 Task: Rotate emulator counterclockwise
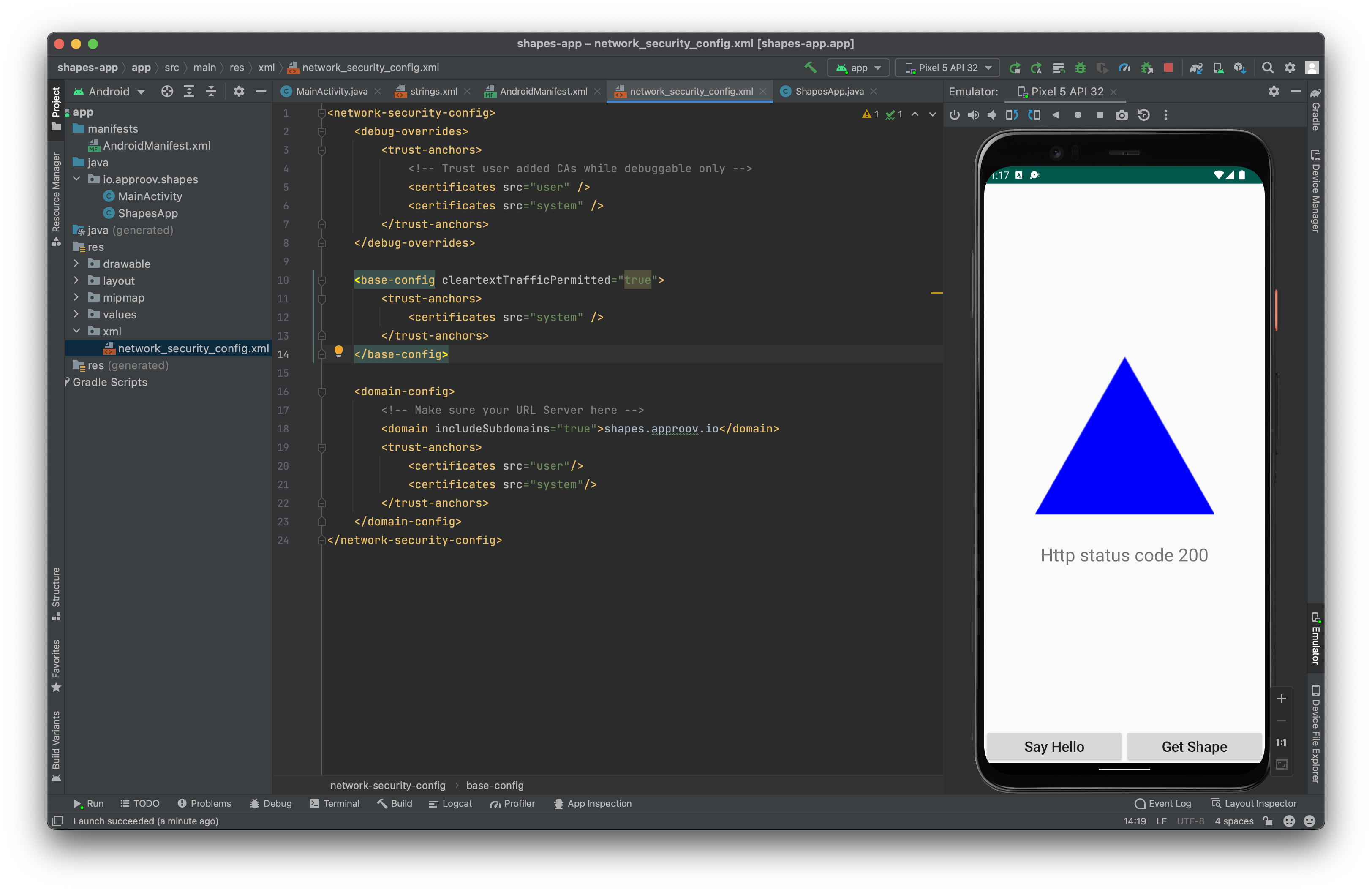pos(1013,115)
